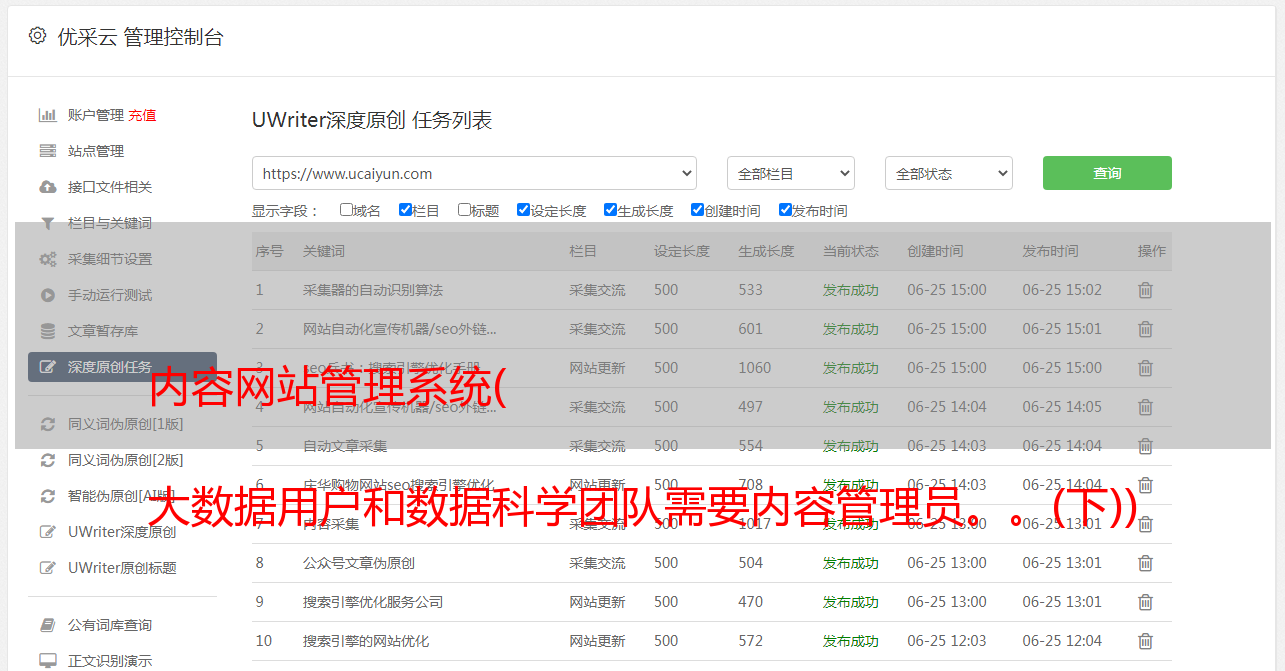Click trash icon for 搜索引擎的网站优化 row
The width and height of the screenshot is (1285, 671).
pos(1145,641)
